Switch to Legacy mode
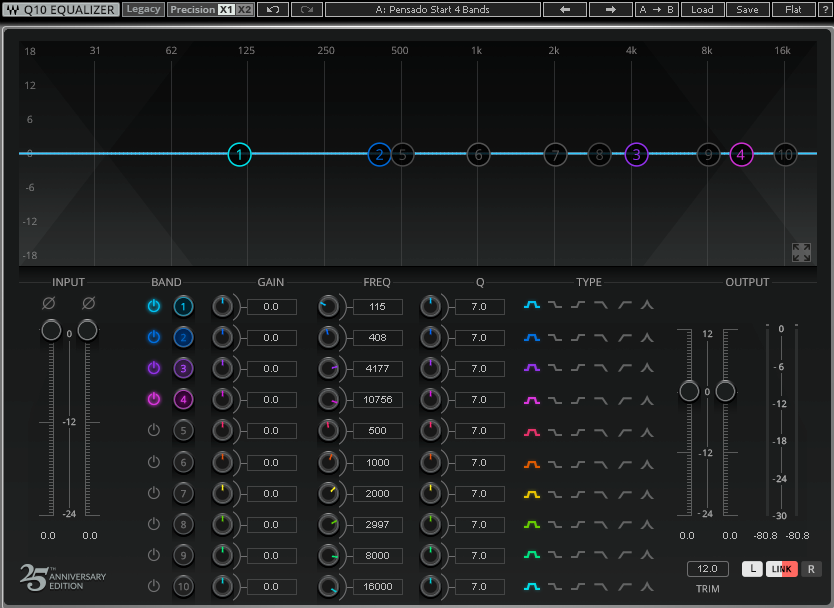This screenshot has width=834, height=608. tap(143, 9)
